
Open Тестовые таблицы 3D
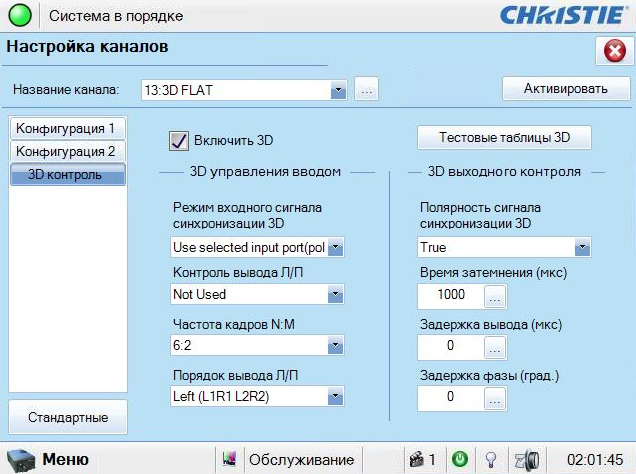[x=504, y=137]
